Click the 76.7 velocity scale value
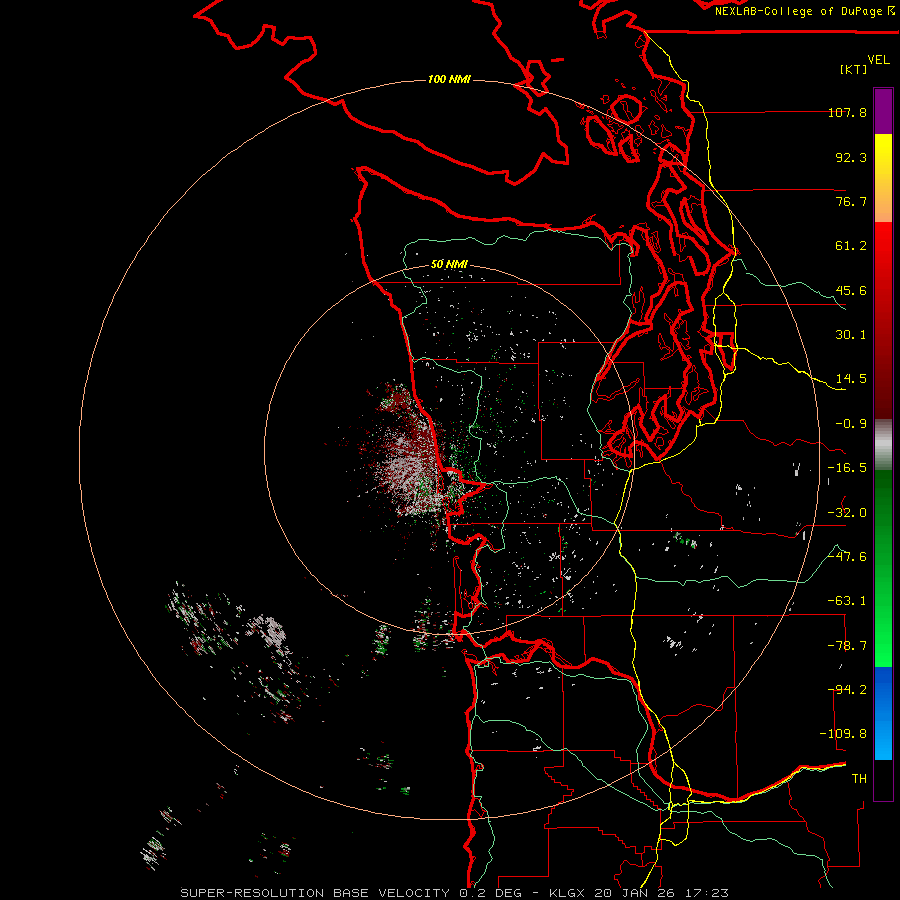 [x=851, y=201]
